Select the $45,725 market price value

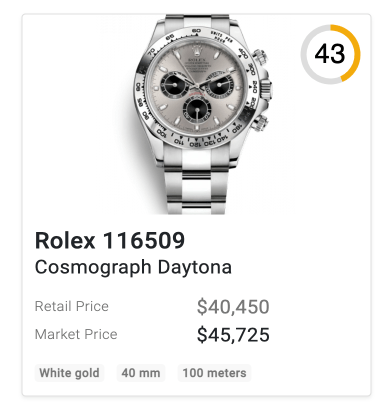tap(233, 335)
